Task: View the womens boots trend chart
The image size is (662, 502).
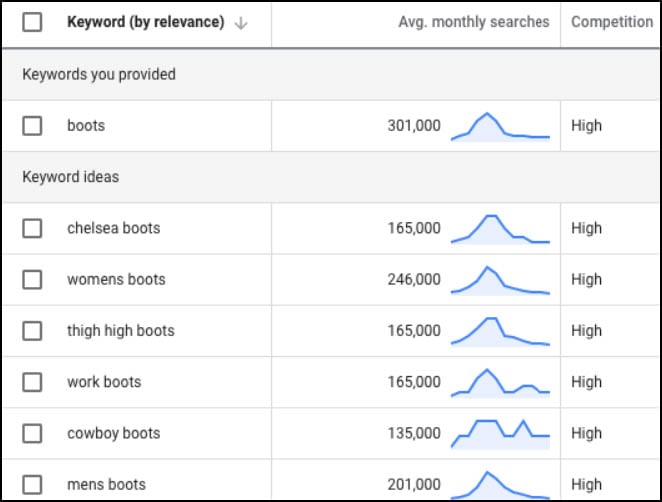Action: pos(500,280)
